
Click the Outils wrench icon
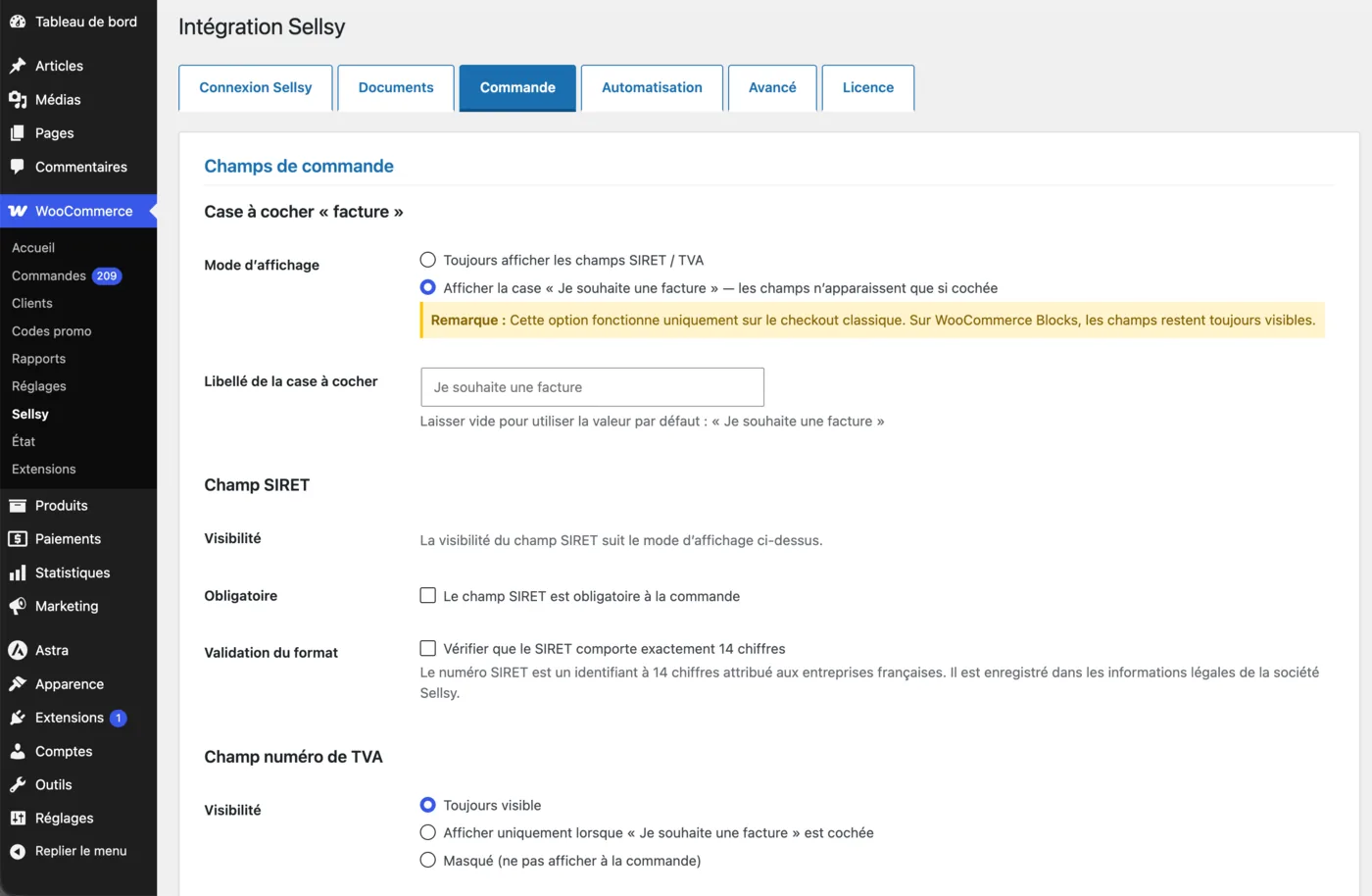pos(18,784)
